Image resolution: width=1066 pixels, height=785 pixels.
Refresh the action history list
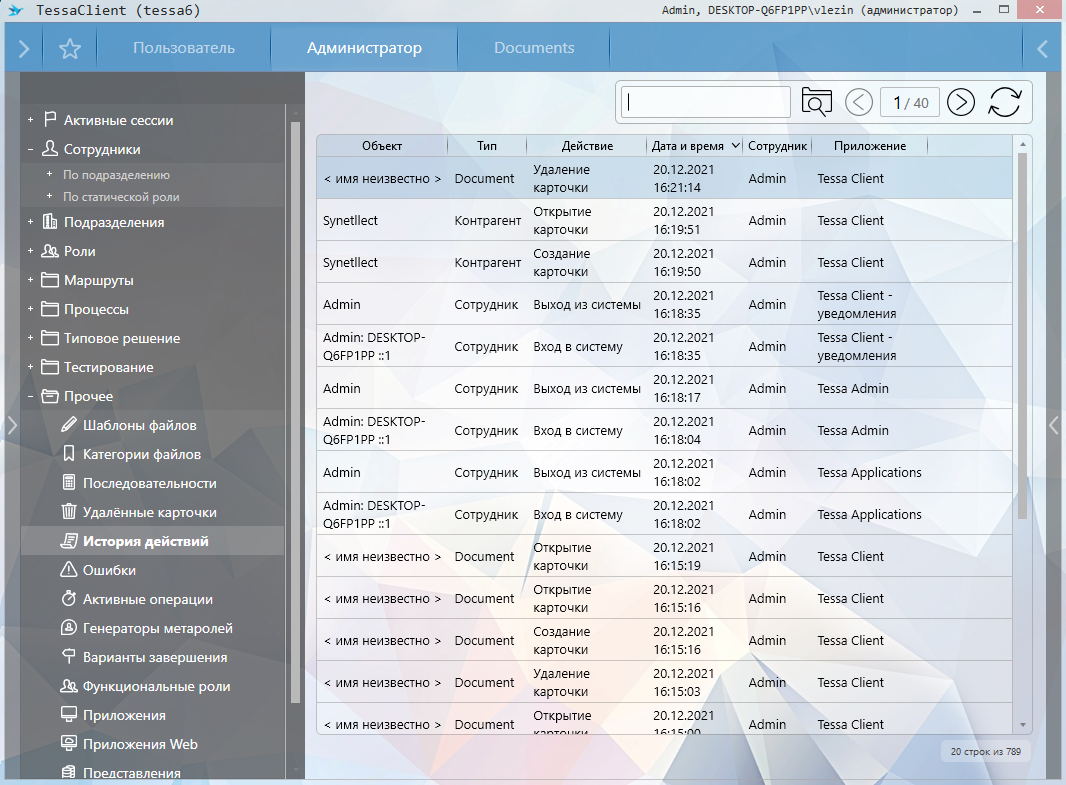1004,102
